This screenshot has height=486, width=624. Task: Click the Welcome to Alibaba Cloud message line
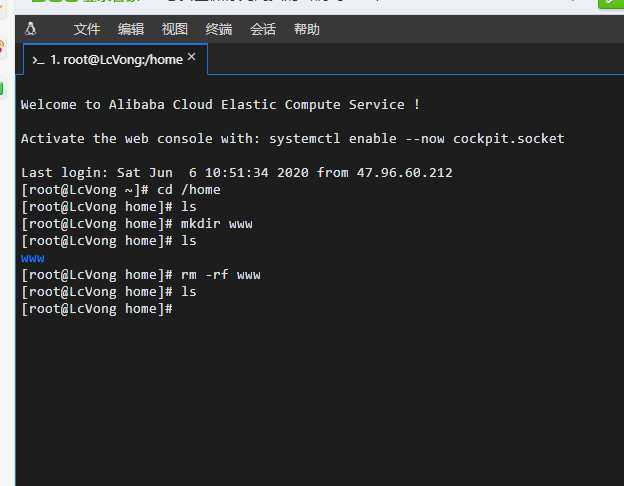220,105
